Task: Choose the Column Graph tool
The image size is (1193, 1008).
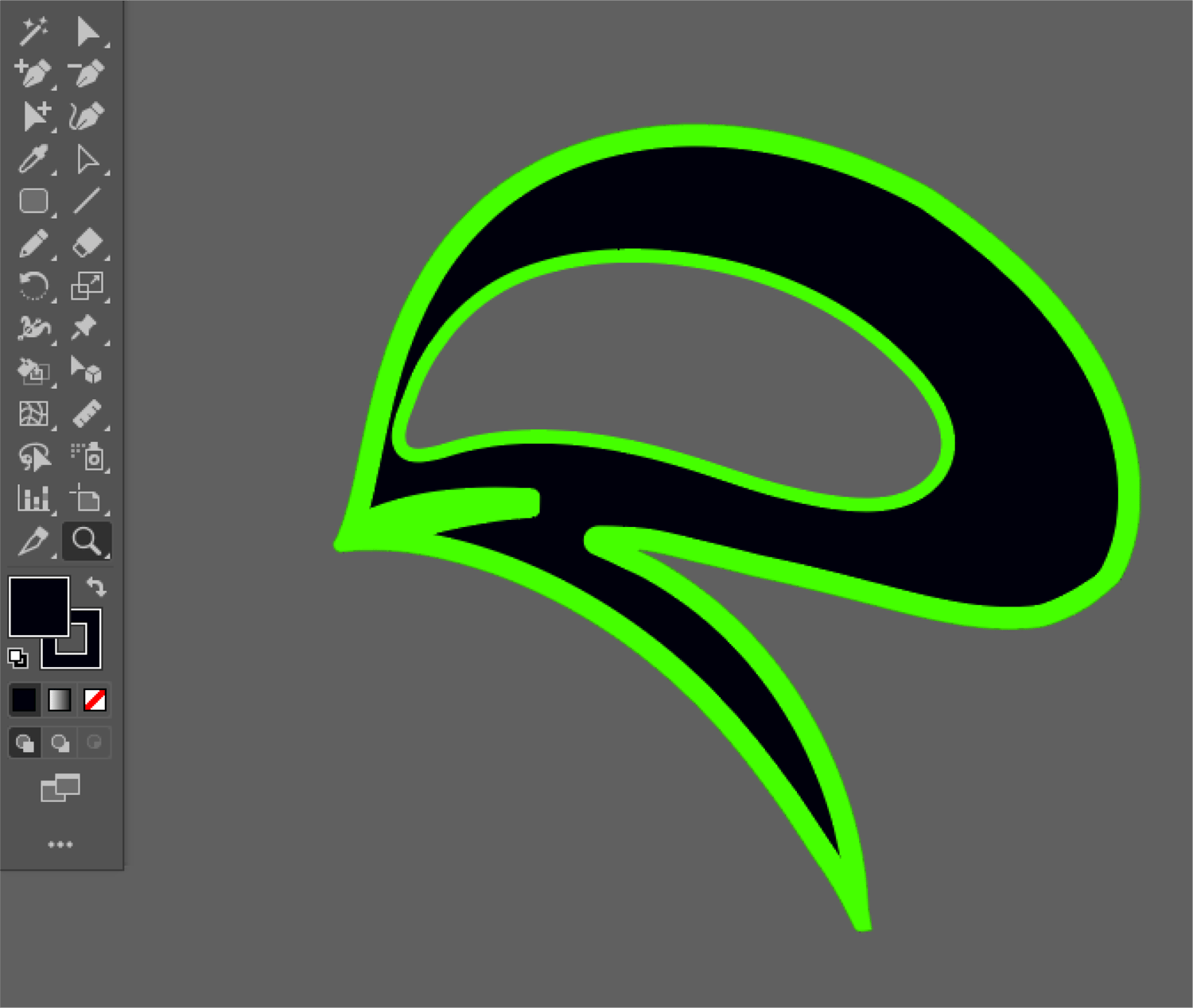Action: 33,499
